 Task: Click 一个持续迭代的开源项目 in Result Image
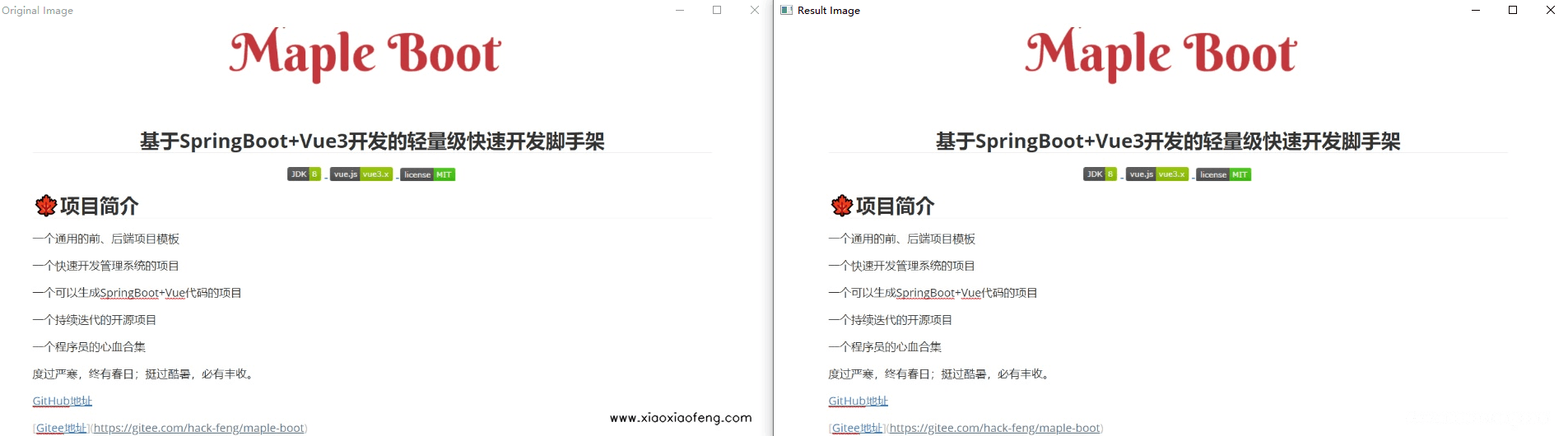pyautogui.click(x=891, y=320)
